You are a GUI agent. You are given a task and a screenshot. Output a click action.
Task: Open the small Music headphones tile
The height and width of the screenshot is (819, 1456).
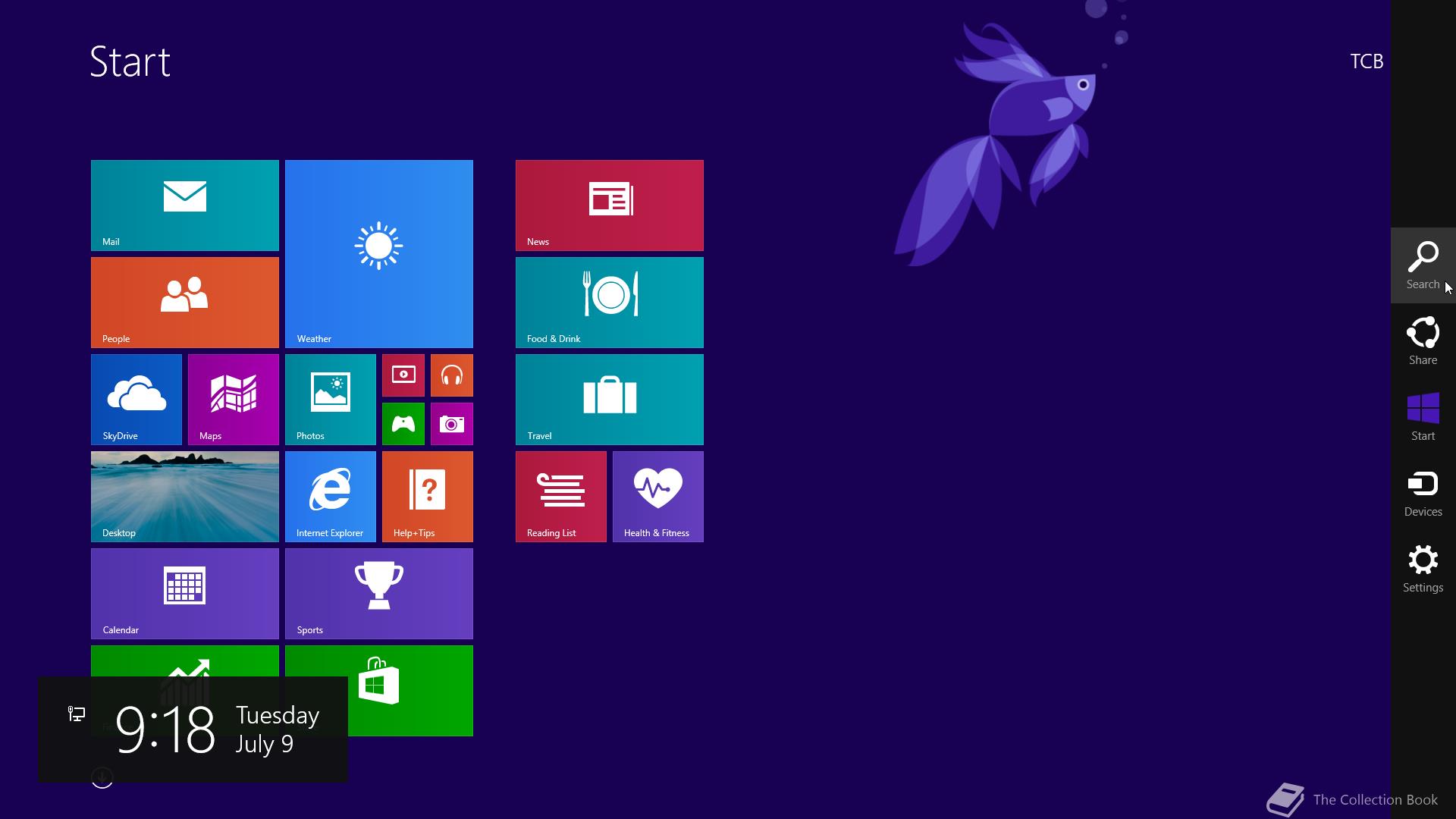pos(452,375)
